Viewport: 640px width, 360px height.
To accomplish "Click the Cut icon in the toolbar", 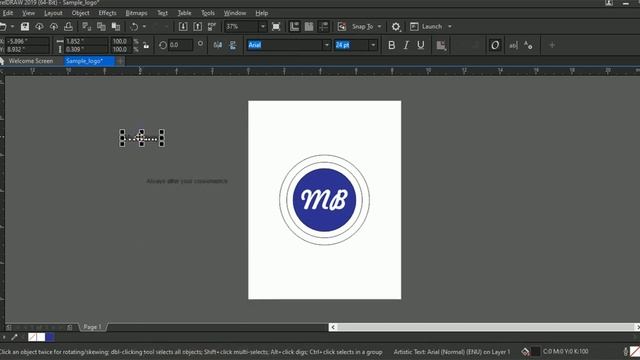I will [87, 27].
